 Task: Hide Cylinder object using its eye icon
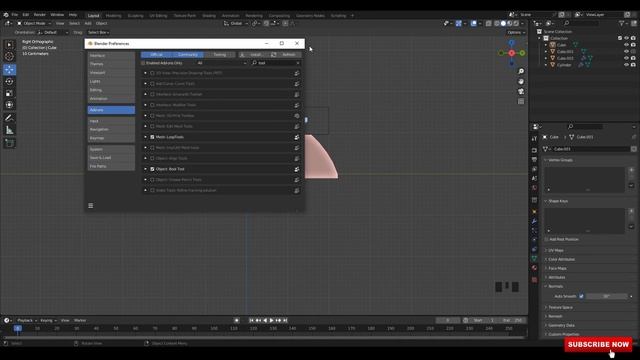click(627, 64)
